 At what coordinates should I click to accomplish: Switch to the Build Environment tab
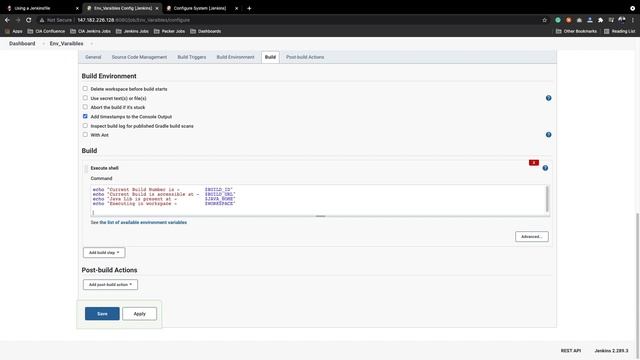point(235,57)
